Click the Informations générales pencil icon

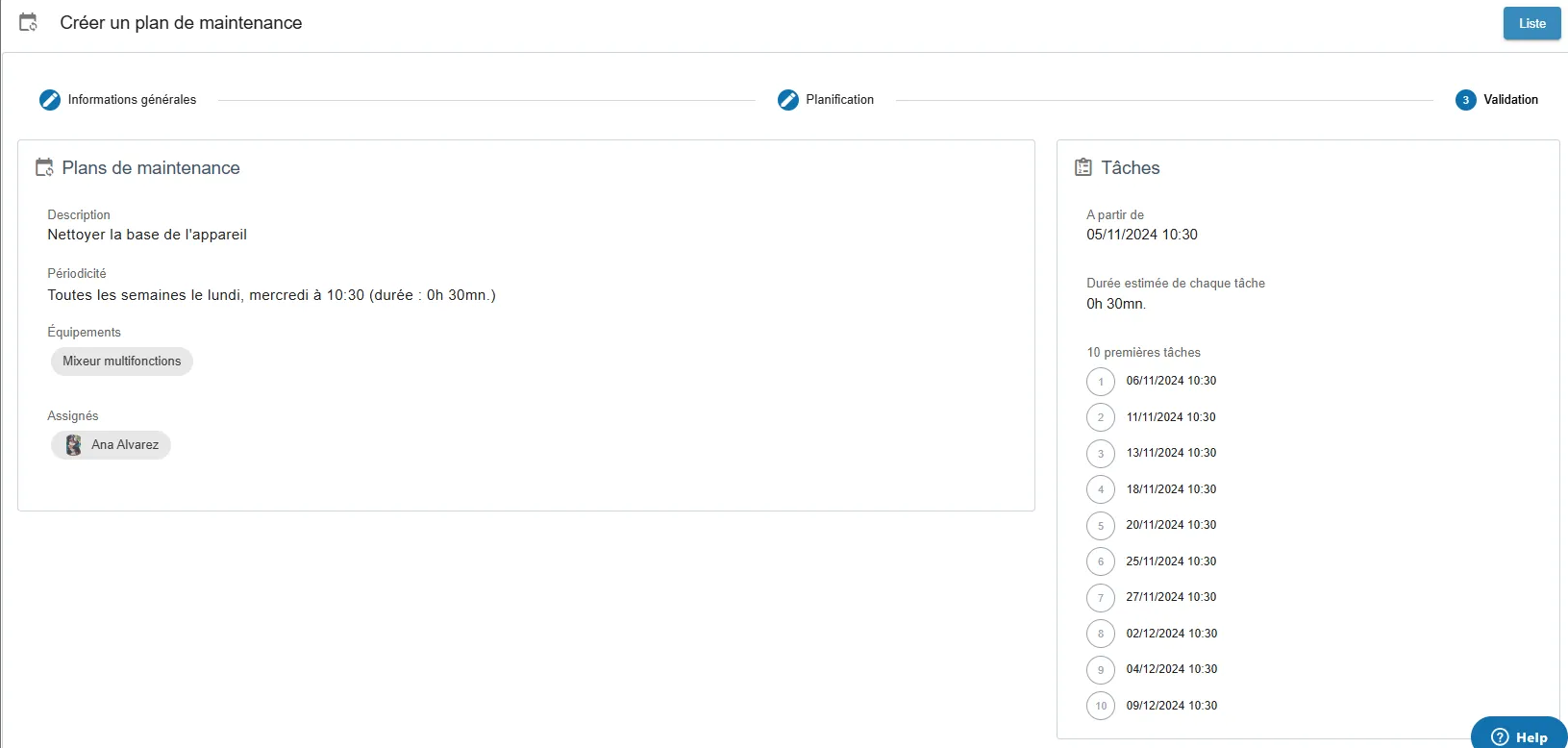[x=50, y=100]
